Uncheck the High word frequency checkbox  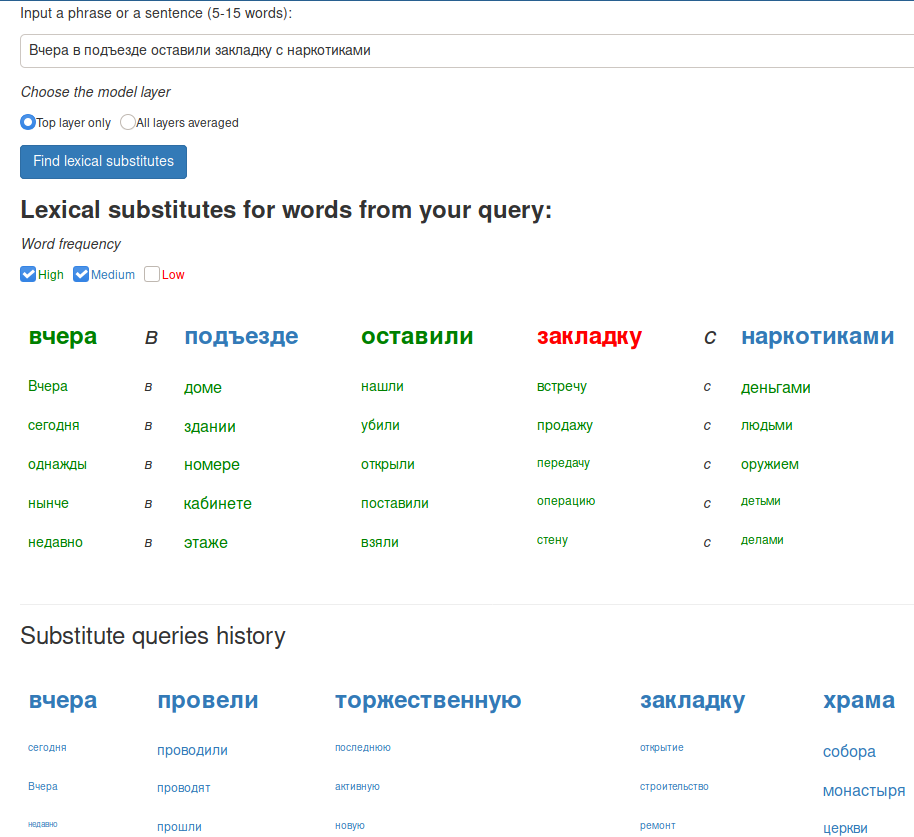tap(28, 274)
